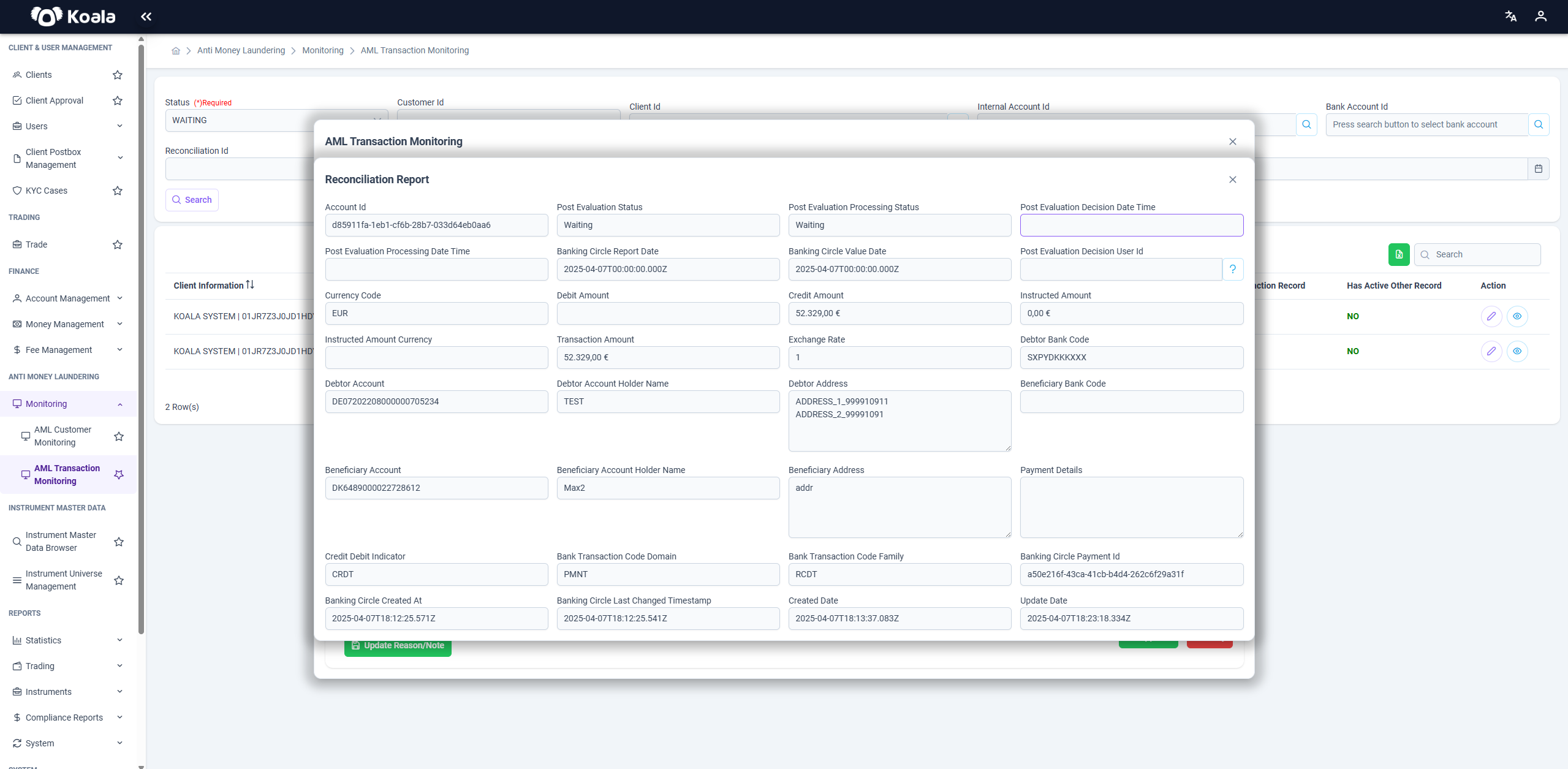1568x769 pixels.
Task: Open Client Approval in sidebar
Action: (55, 100)
